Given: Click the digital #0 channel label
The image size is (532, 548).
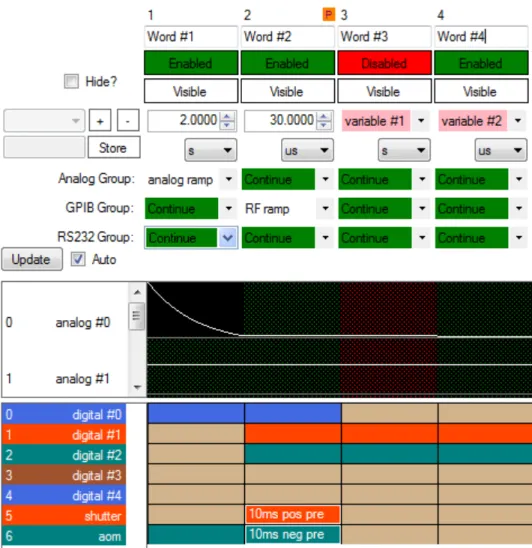Looking at the screenshot, I should (64, 414).
